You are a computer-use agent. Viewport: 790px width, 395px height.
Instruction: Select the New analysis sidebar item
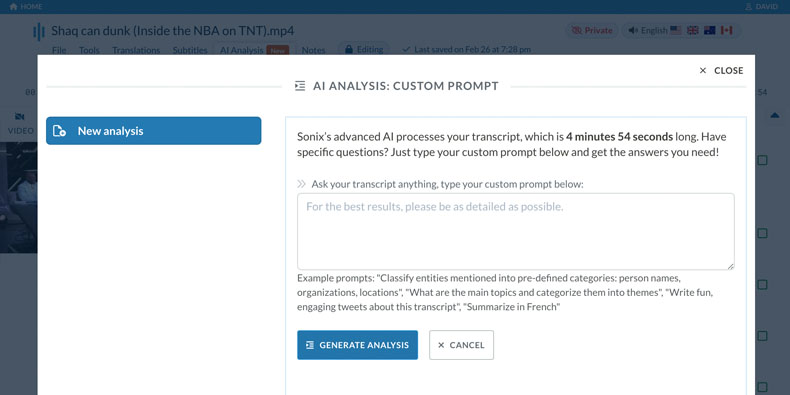[154, 131]
